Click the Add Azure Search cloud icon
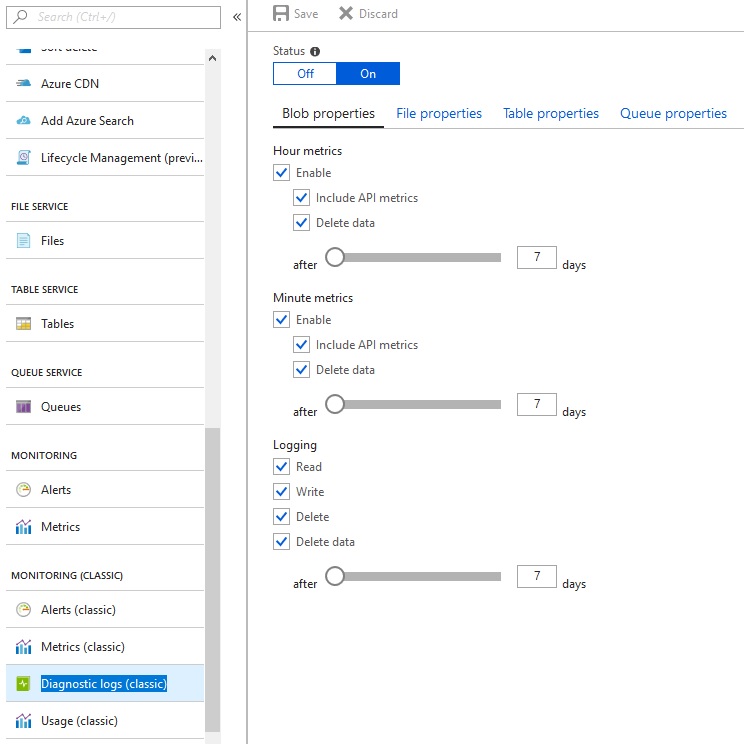The height and width of the screenshot is (744, 744). coord(23,121)
